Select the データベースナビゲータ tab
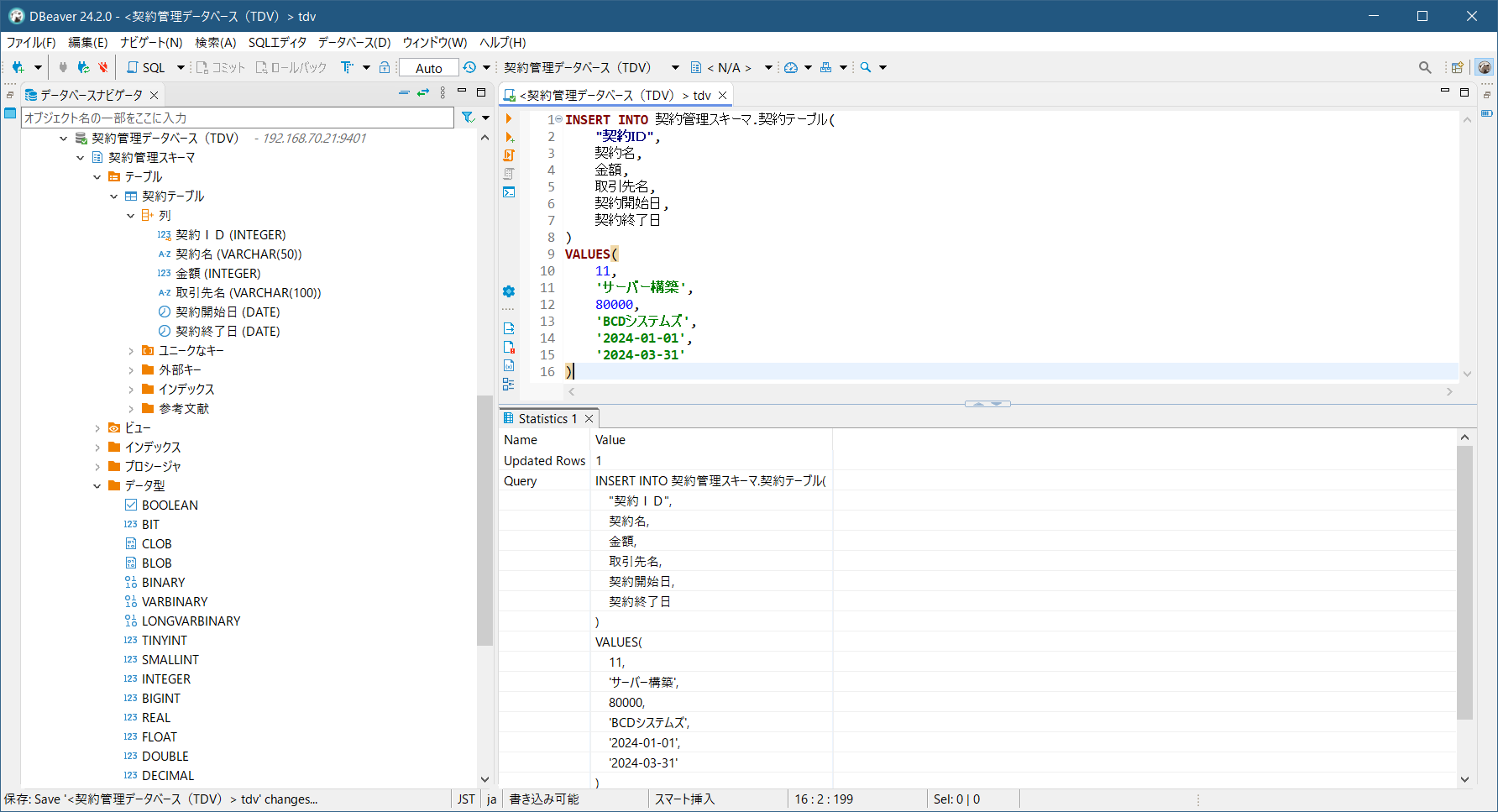Image resolution: width=1498 pixels, height=812 pixels. (x=91, y=95)
